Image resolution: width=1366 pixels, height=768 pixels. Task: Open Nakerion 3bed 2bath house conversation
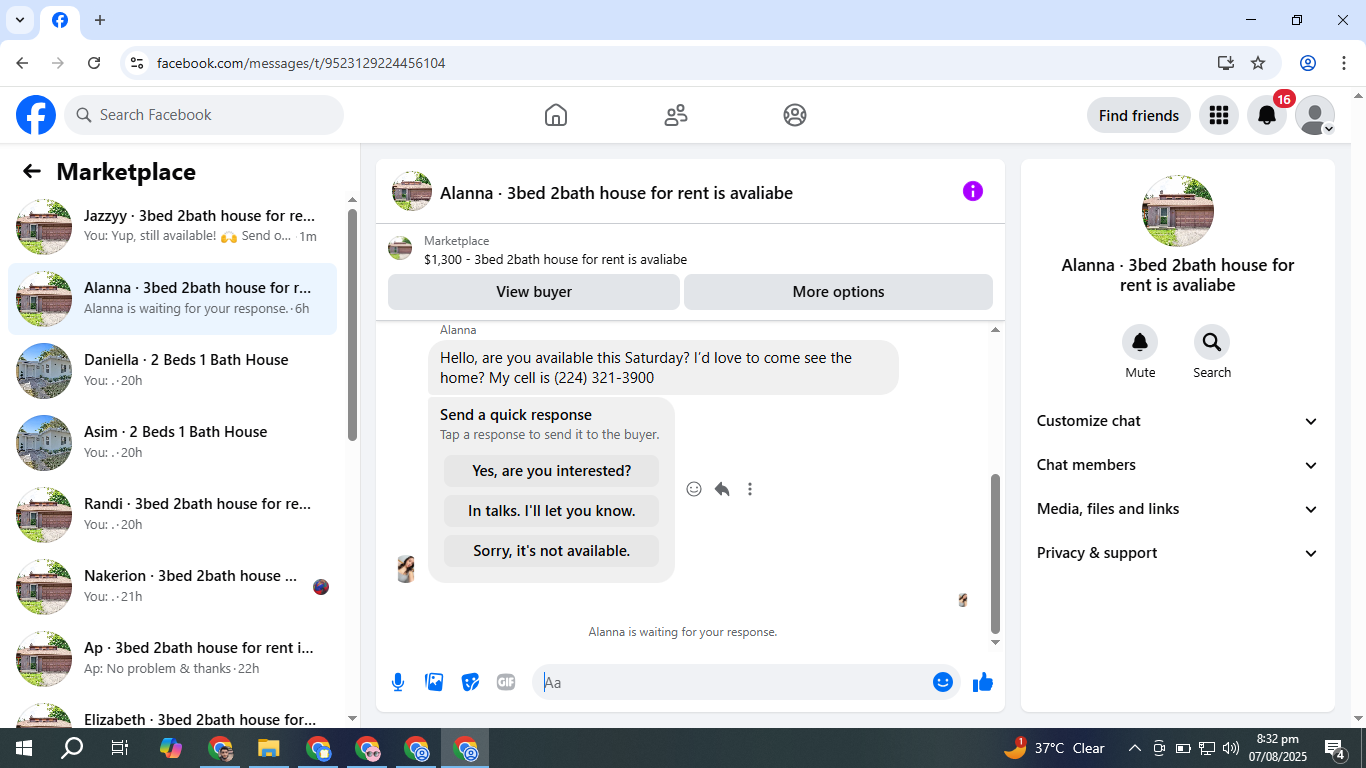(x=172, y=587)
